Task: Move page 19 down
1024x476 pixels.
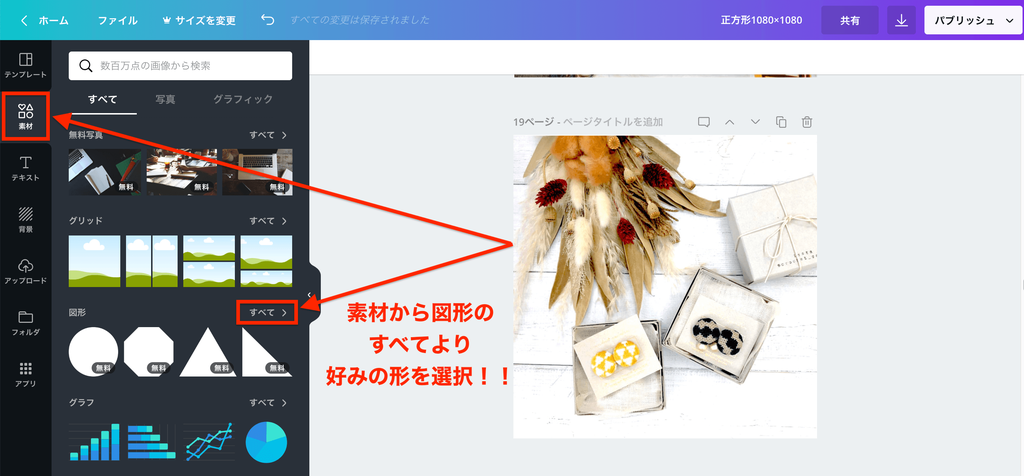Action: tap(756, 122)
